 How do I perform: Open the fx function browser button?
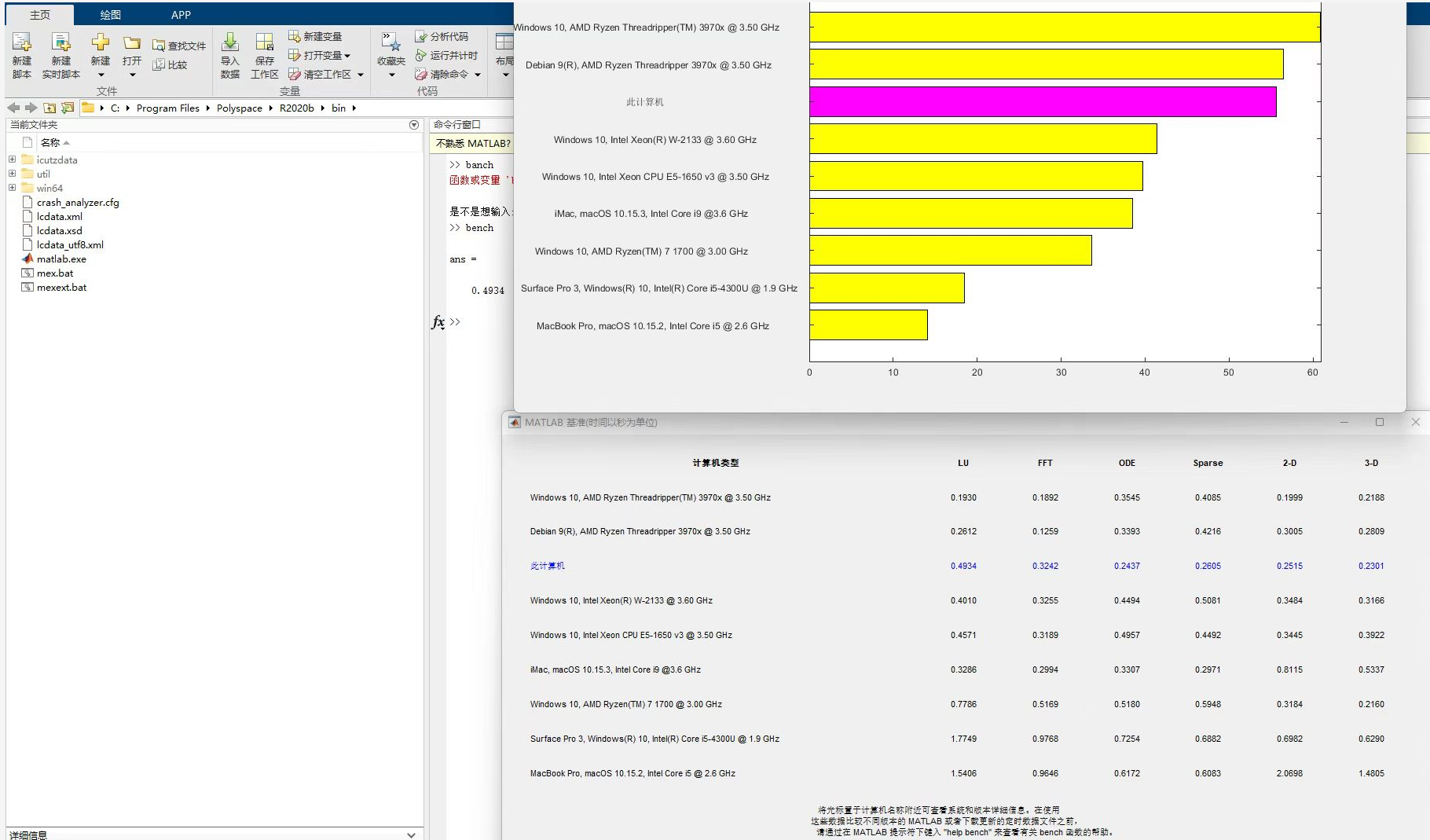pyautogui.click(x=438, y=322)
